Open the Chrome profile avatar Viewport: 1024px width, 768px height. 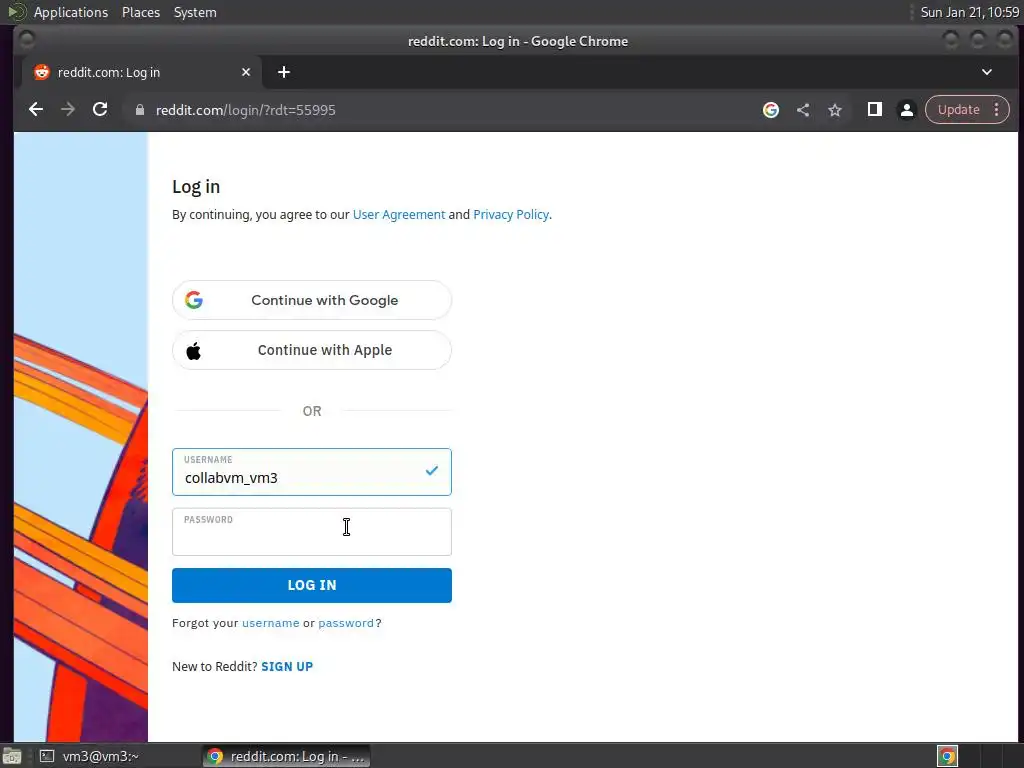tap(906, 110)
